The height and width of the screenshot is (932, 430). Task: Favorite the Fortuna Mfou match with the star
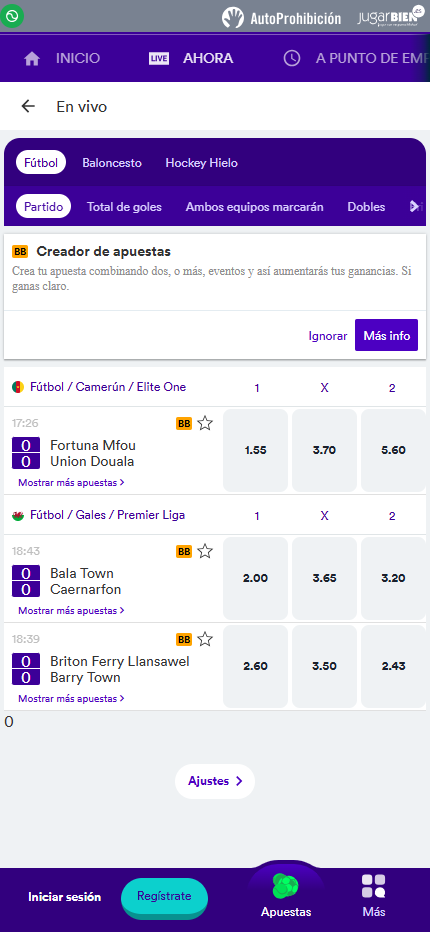205,423
